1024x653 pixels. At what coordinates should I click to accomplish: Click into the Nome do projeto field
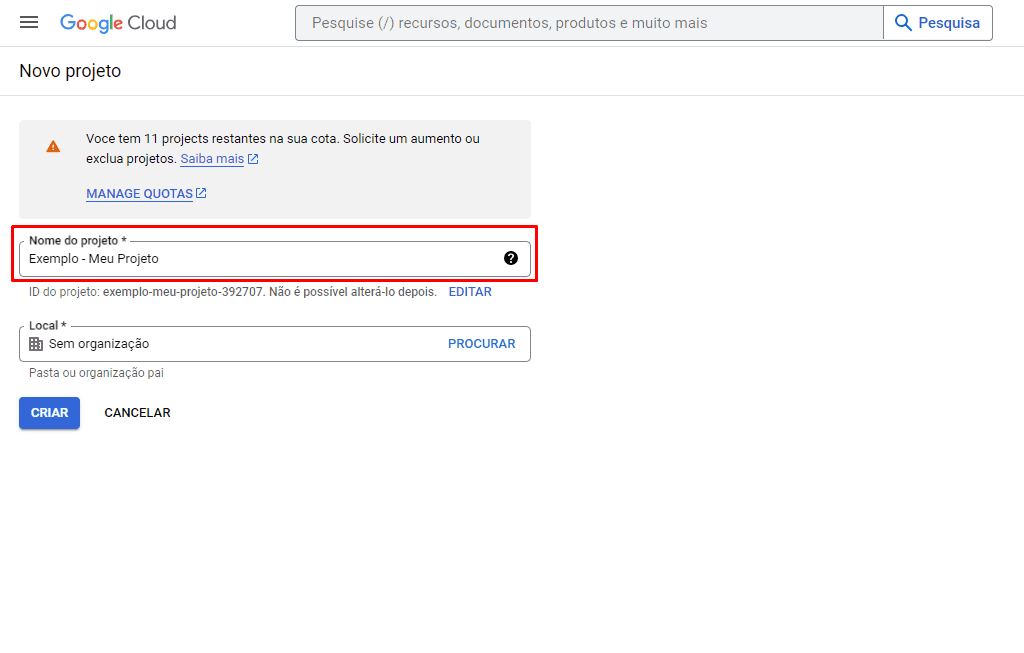260,259
